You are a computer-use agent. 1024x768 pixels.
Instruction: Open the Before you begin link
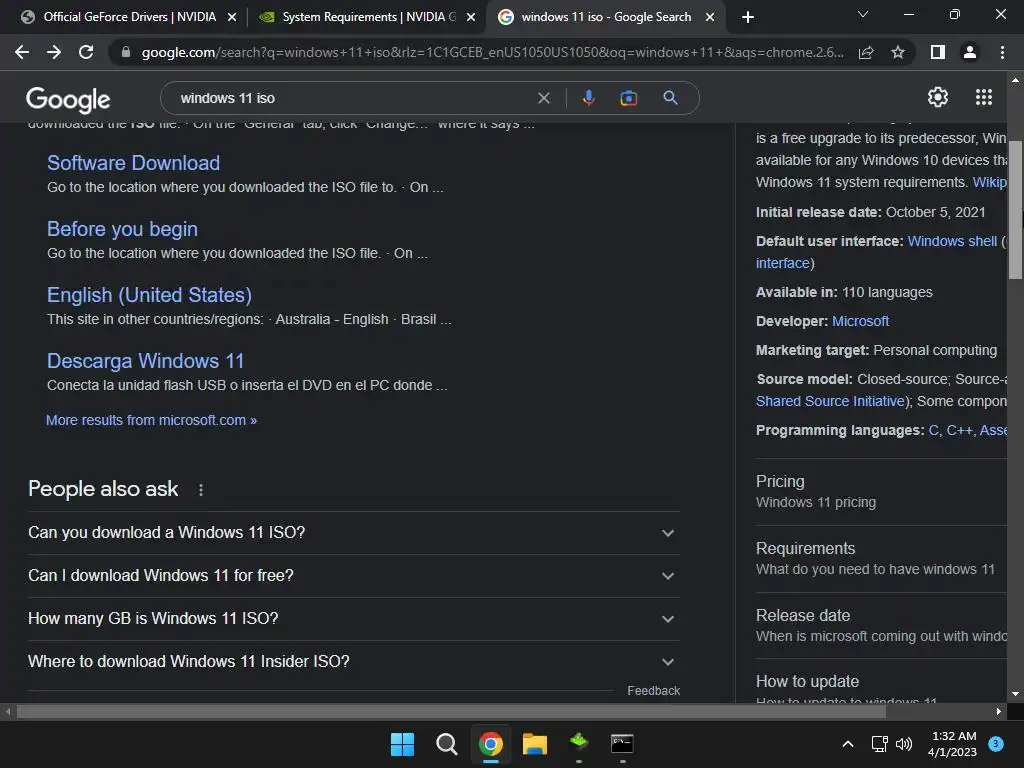click(x=122, y=229)
